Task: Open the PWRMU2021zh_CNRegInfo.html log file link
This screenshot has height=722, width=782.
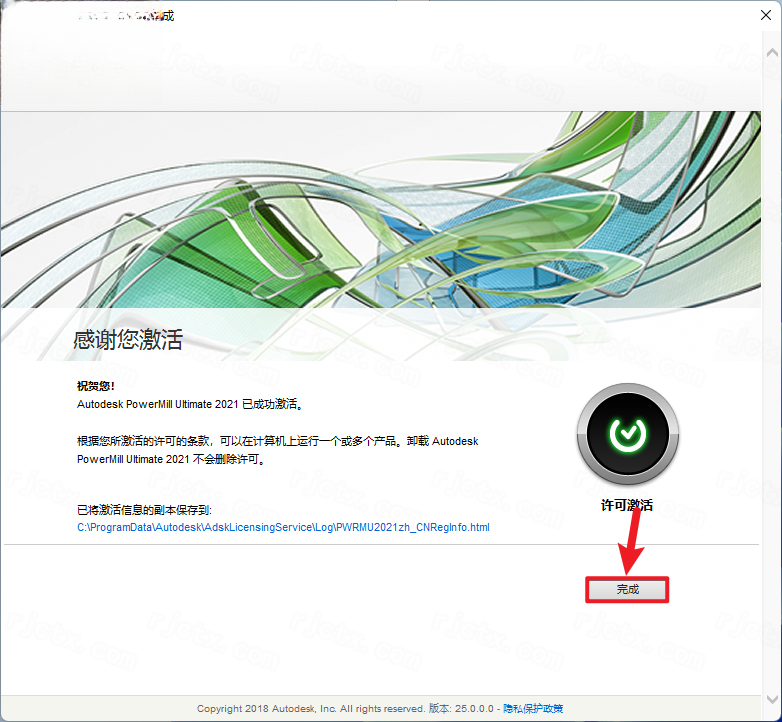Action: click(x=283, y=527)
